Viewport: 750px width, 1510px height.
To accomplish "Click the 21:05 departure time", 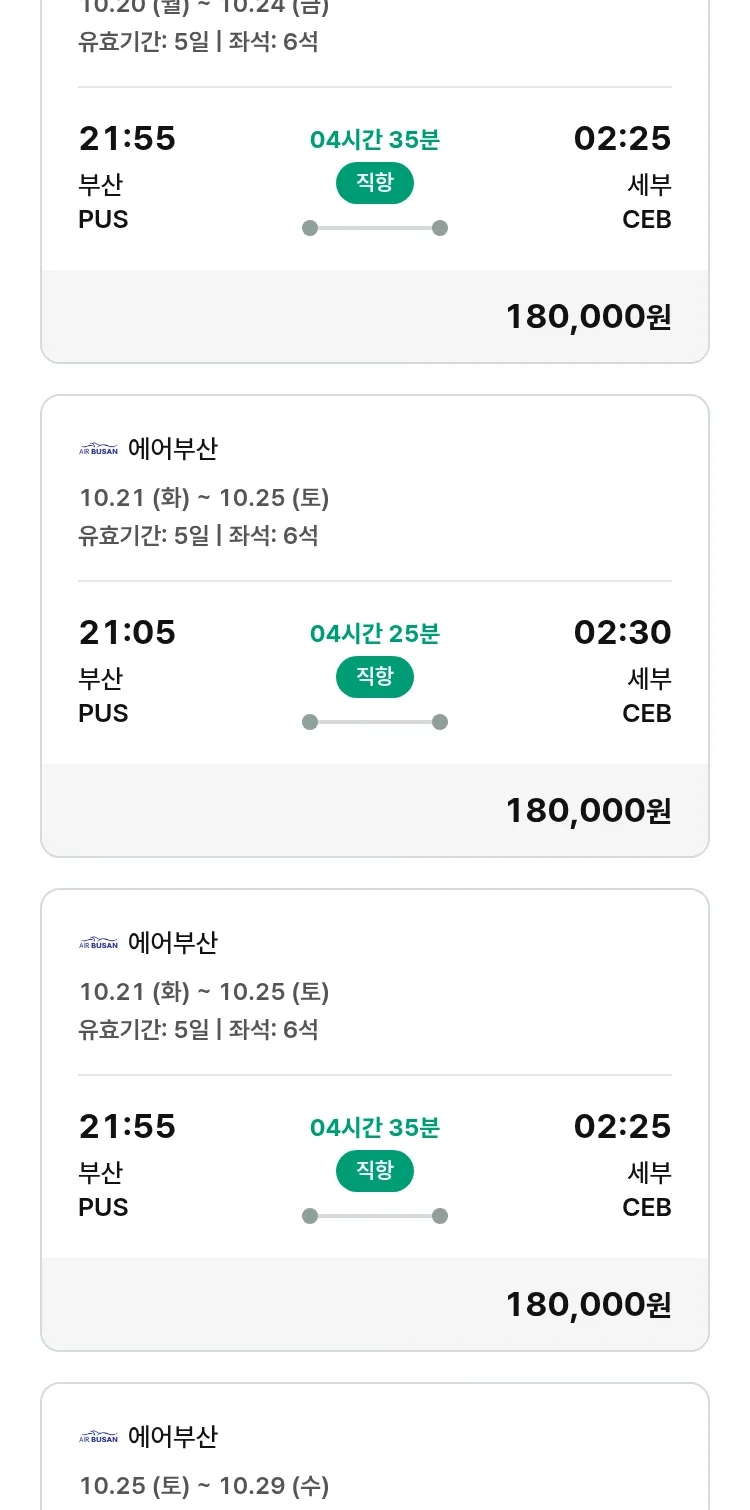I will pos(127,632).
